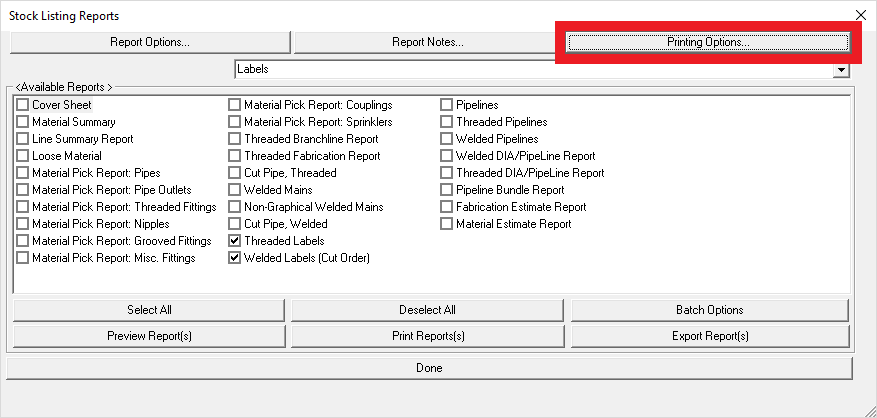The height and width of the screenshot is (418, 877).
Task: Check Material Pick Report: Couplings
Action: [x=234, y=105]
